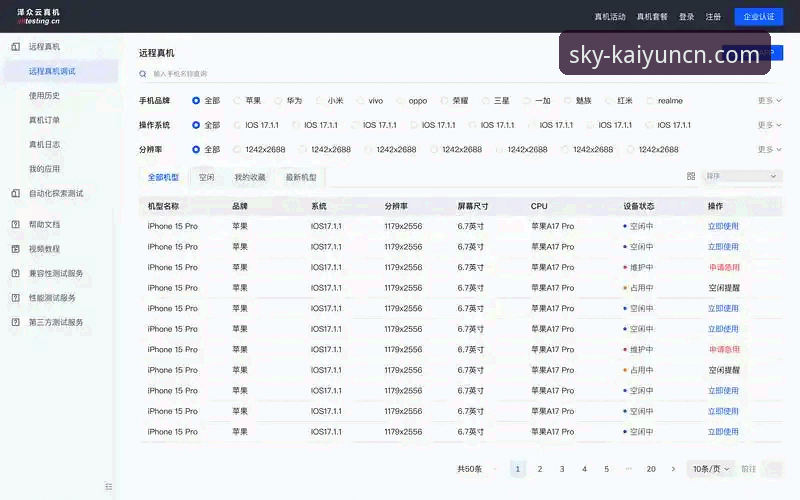Image resolution: width=800 pixels, height=500 pixels.
Task: Click the 兼容性测试服务 sidebar icon
Action: [x=16, y=273]
